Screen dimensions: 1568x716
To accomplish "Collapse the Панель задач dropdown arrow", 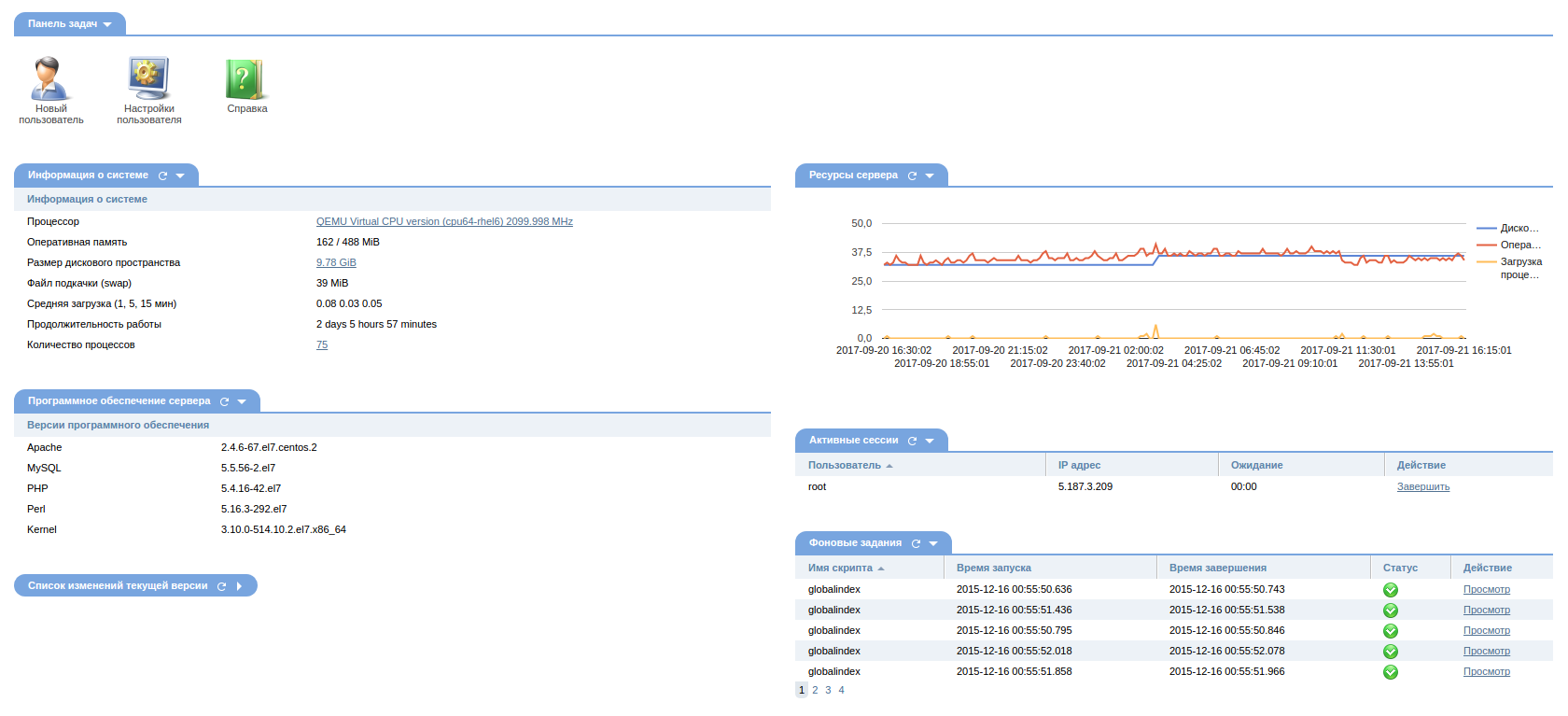I will pos(107,25).
